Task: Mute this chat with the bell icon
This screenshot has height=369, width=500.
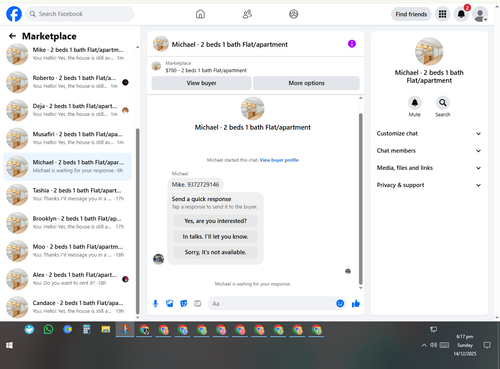Action: 415,103
